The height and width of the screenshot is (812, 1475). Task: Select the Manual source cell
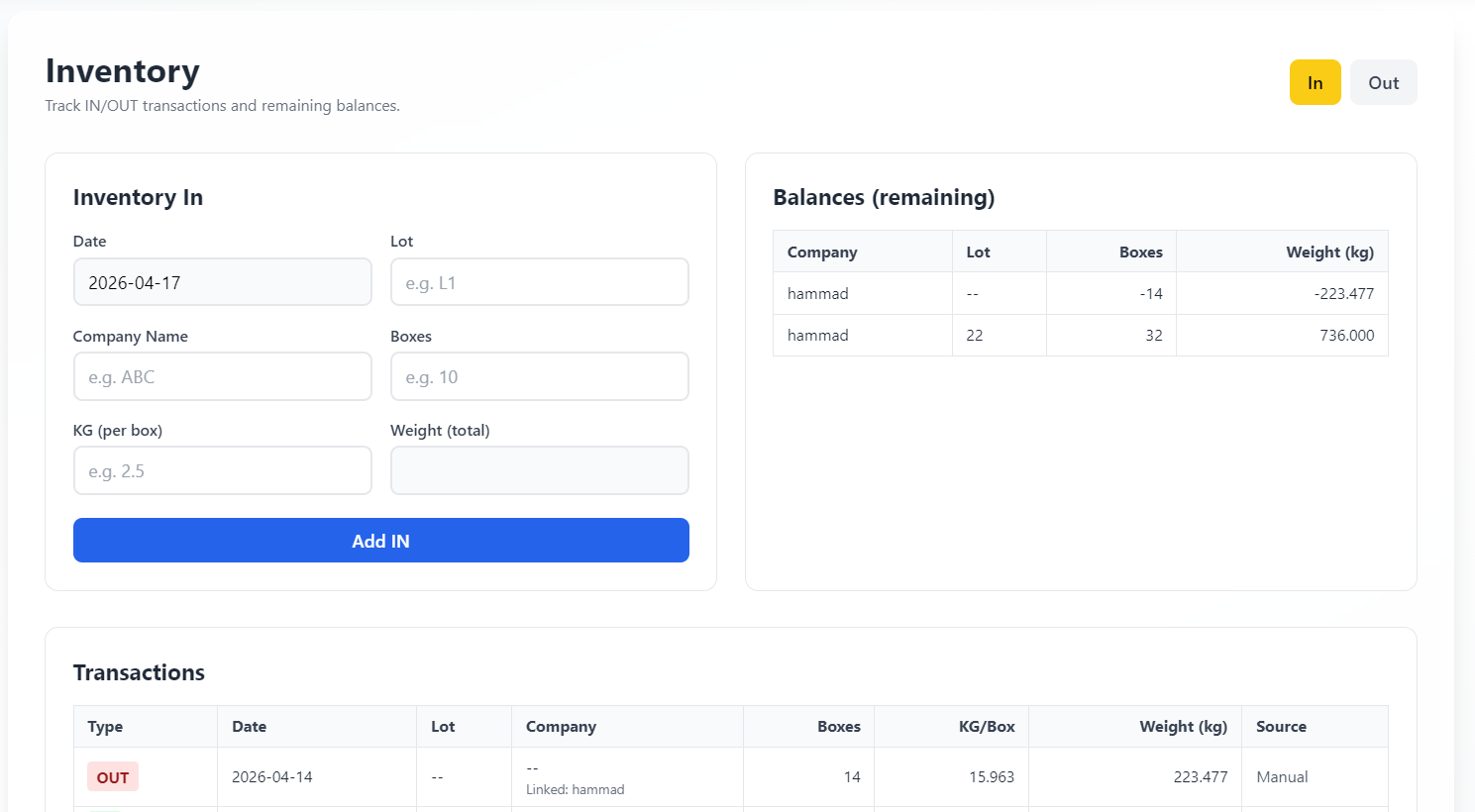(x=1315, y=777)
